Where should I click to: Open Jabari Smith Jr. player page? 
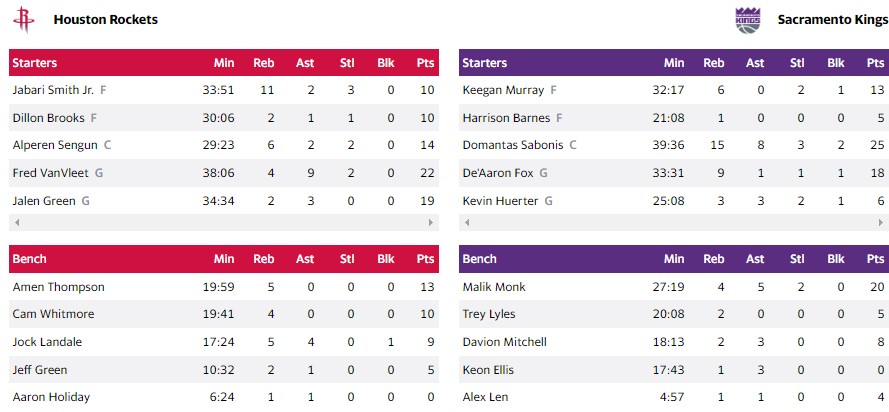tap(53, 90)
